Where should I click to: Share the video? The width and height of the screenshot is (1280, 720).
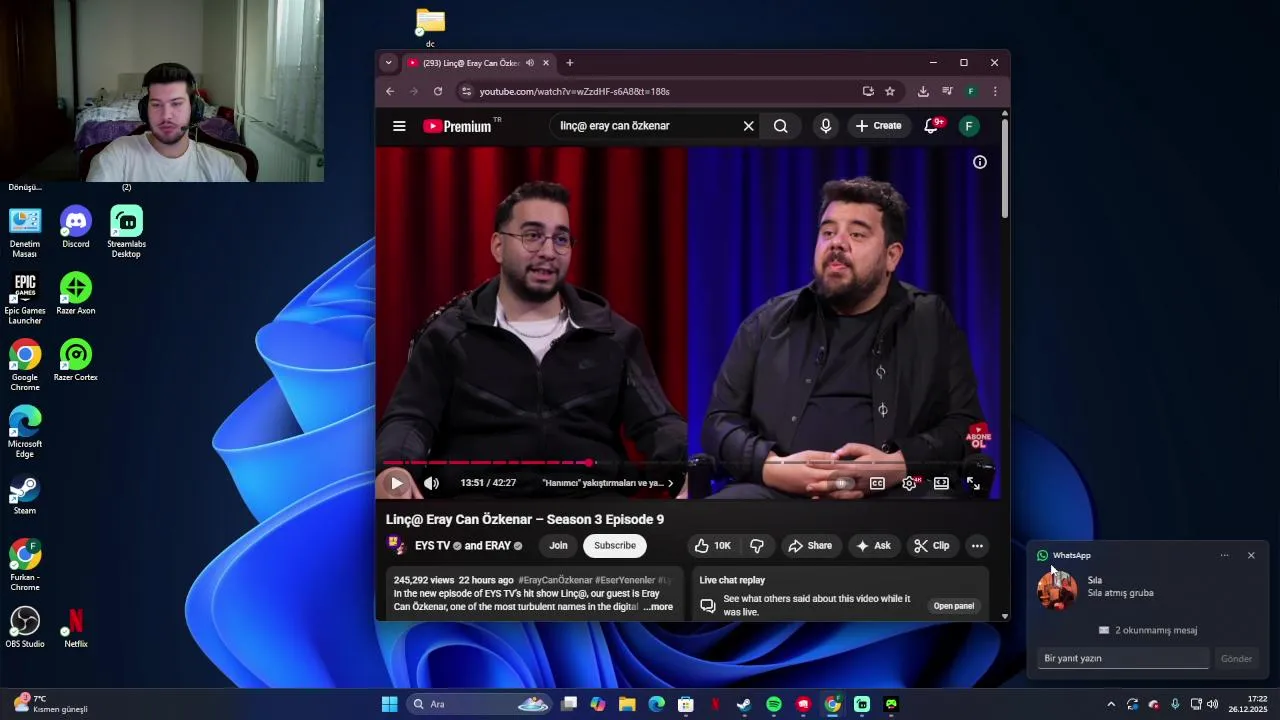[x=810, y=545]
